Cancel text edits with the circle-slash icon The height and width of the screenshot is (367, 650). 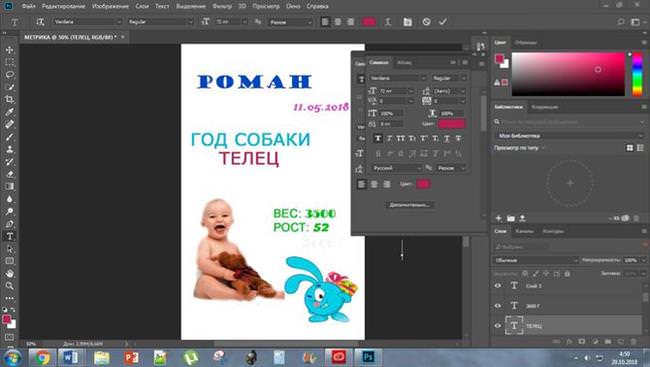coord(426,22)
